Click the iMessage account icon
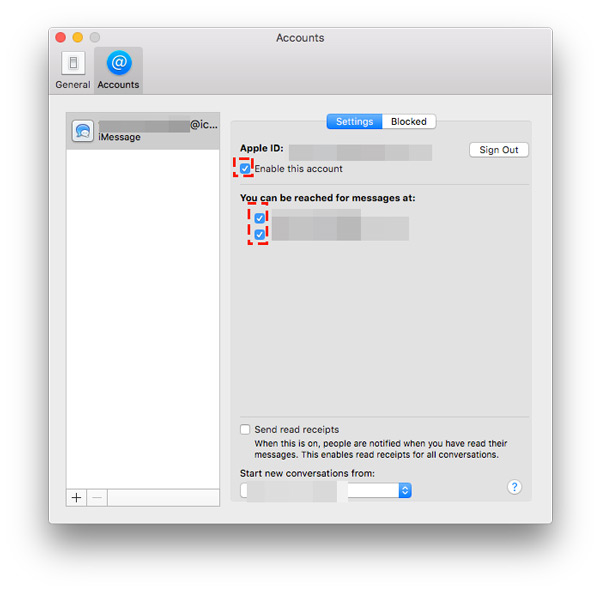This screenshot has height=592, width=600. [83, 131]
